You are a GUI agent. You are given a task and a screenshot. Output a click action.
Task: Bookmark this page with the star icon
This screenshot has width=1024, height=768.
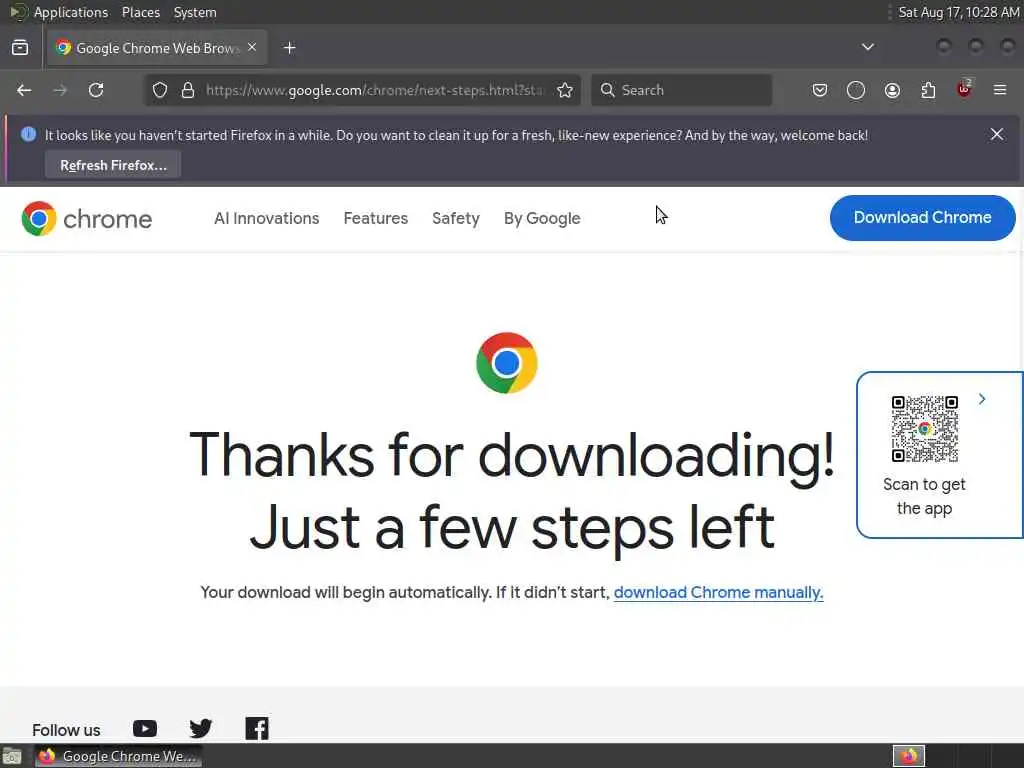[x=565, y=90]
